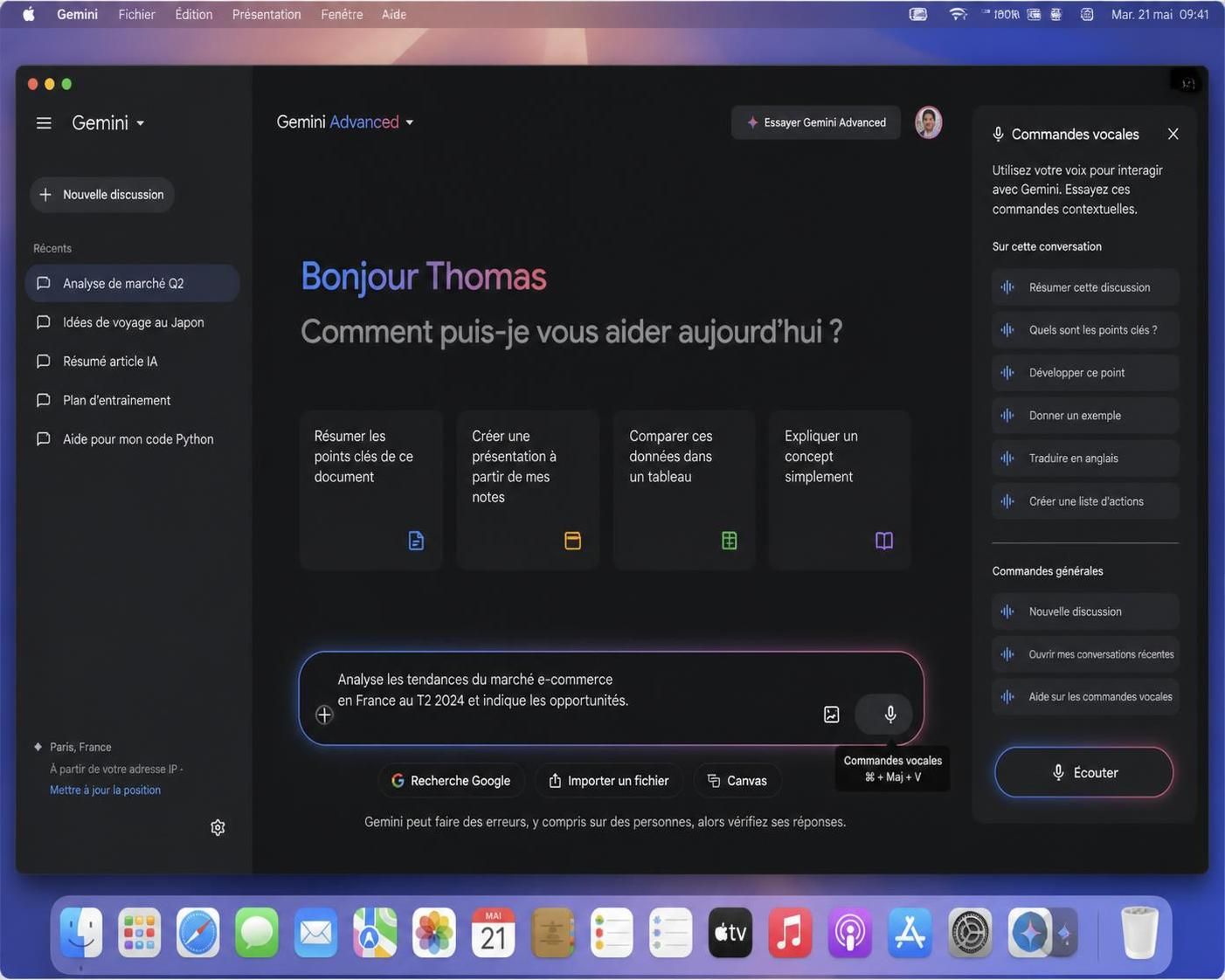Click the table icon on Comparer ces données card
This screenshot has height=980, width=1225.
click(730, 541)
